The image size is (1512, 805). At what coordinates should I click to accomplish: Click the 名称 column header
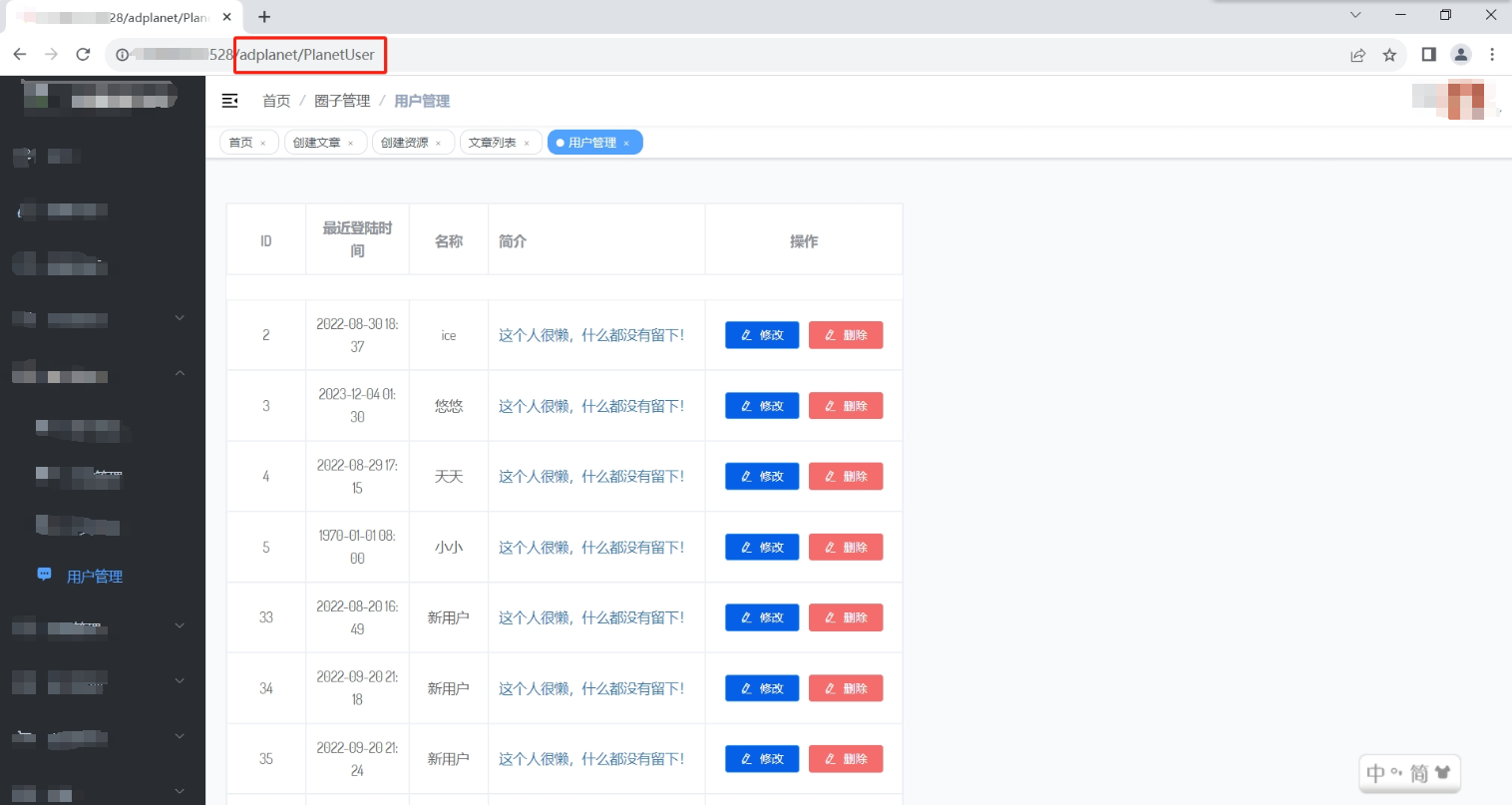coord(449,241)
